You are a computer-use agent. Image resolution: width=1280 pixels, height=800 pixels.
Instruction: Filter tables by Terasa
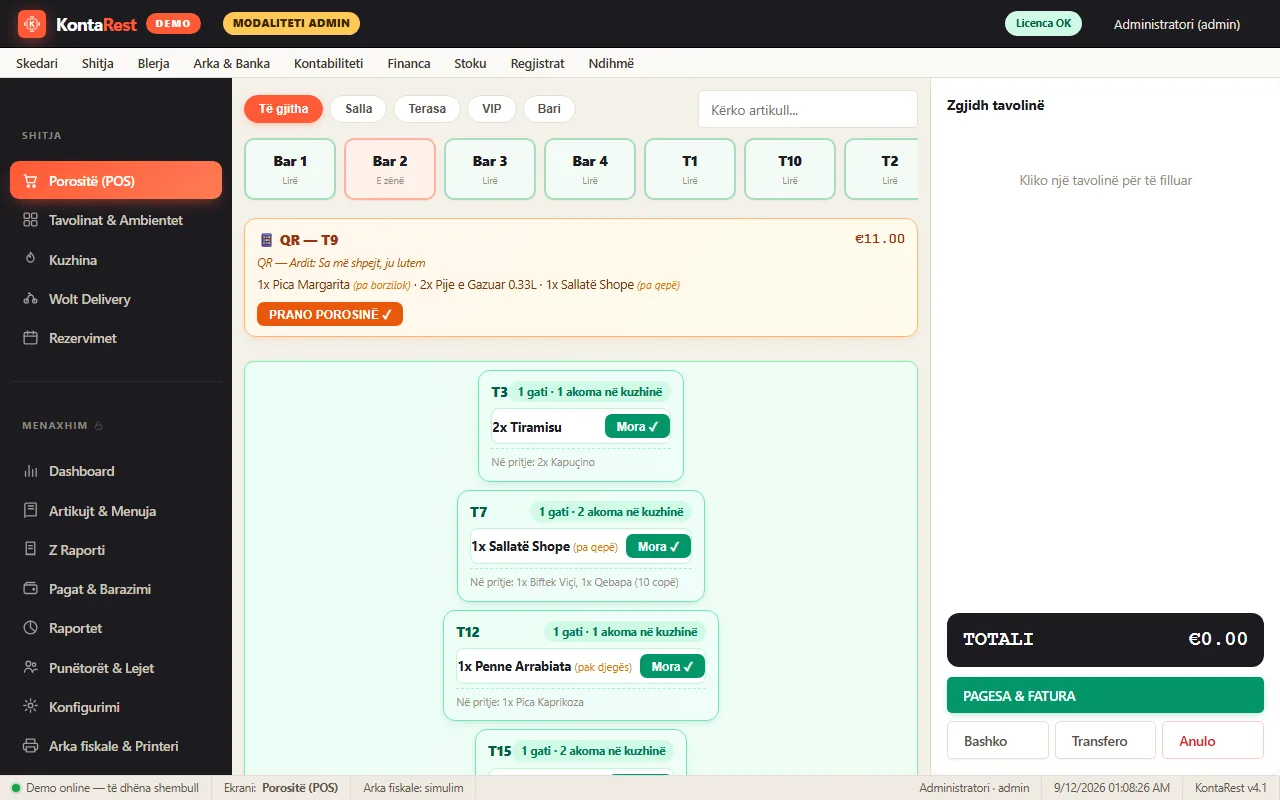click(427, 109)
